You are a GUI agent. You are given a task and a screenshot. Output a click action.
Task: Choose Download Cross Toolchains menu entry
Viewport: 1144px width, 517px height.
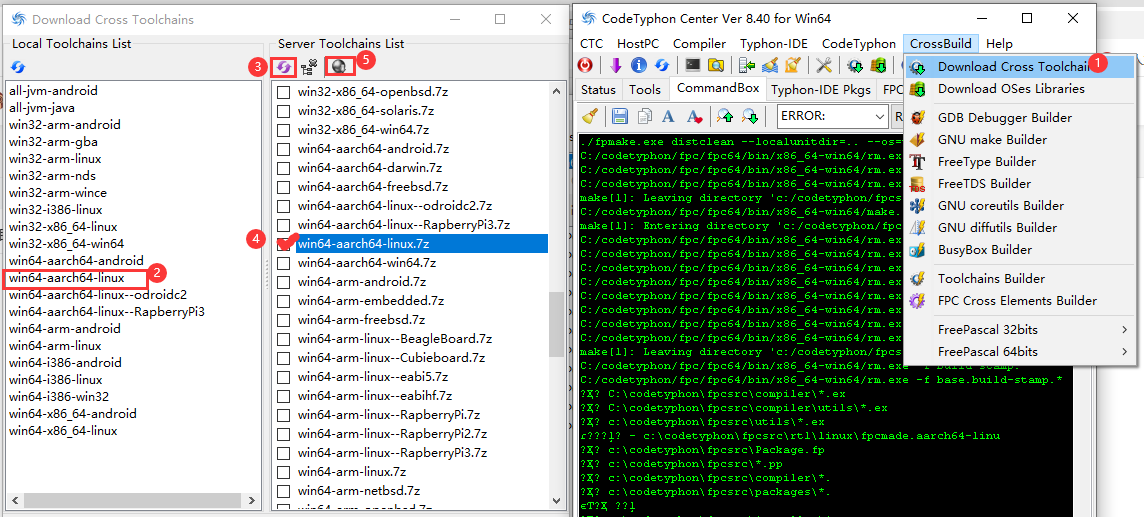[1019, 66]
